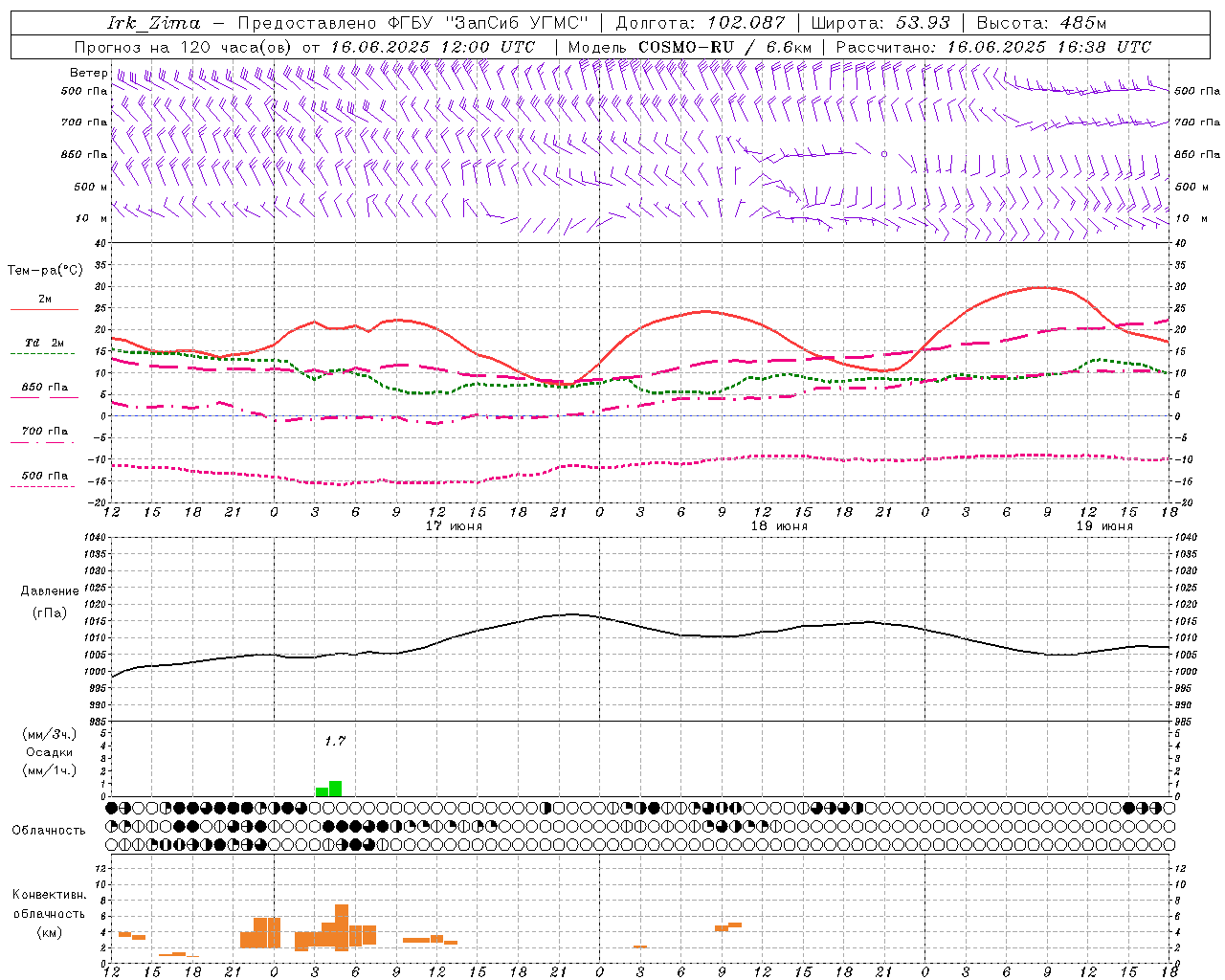Click the tallest orange convective cloud bar
This screenshot has height=980, width=1225.
click(342, 926)
